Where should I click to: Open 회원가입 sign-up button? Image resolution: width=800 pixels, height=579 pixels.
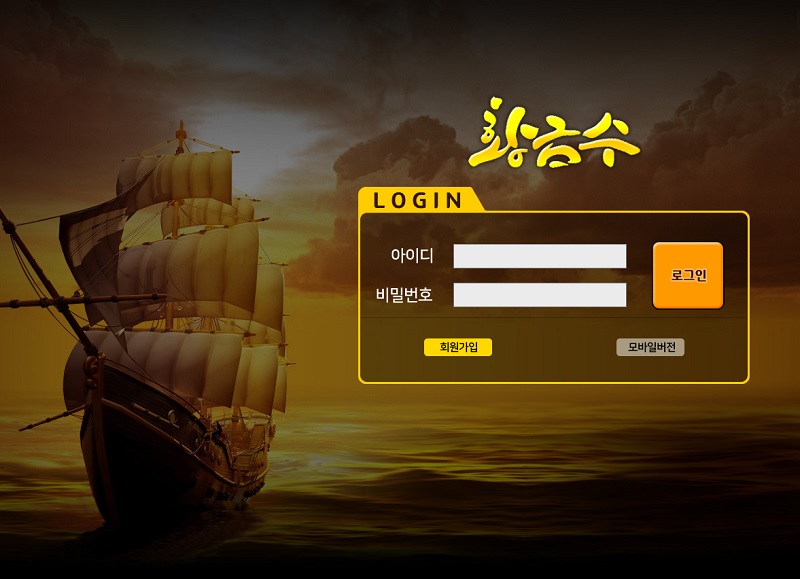[458, 347]
